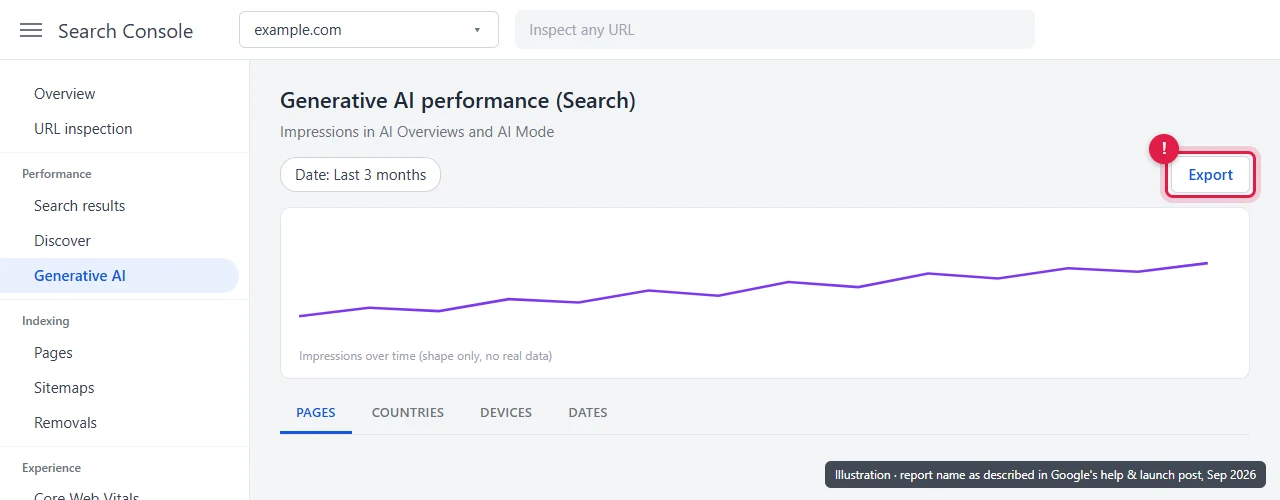This screenshot has width=1280, height=500.
Task: Select Generative AI in sidebar
Action: [120, 276]
